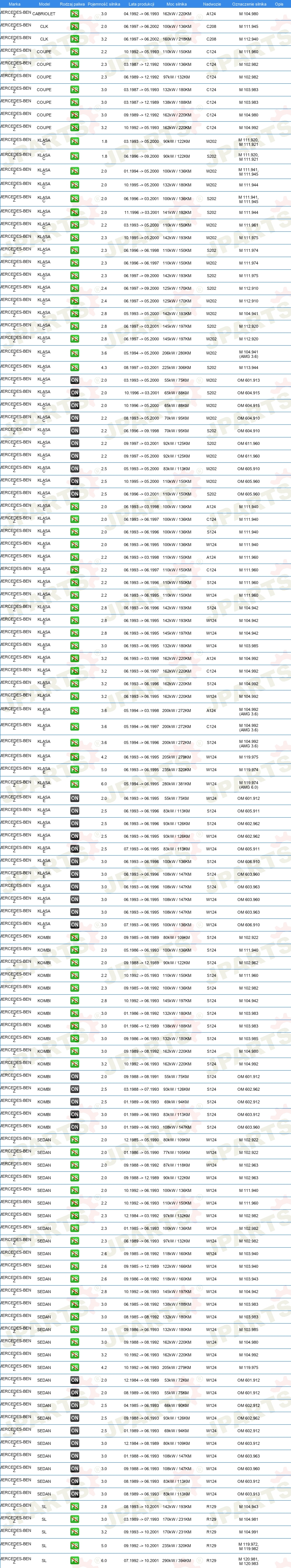Click PB icon in SEDAN 4.2 row

[x=74, y=1368]
